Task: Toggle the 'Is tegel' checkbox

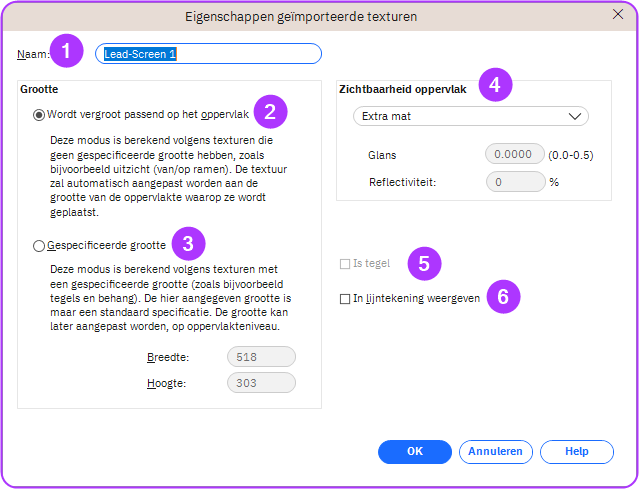Action: pyautogui.click(x=345, y=264)
